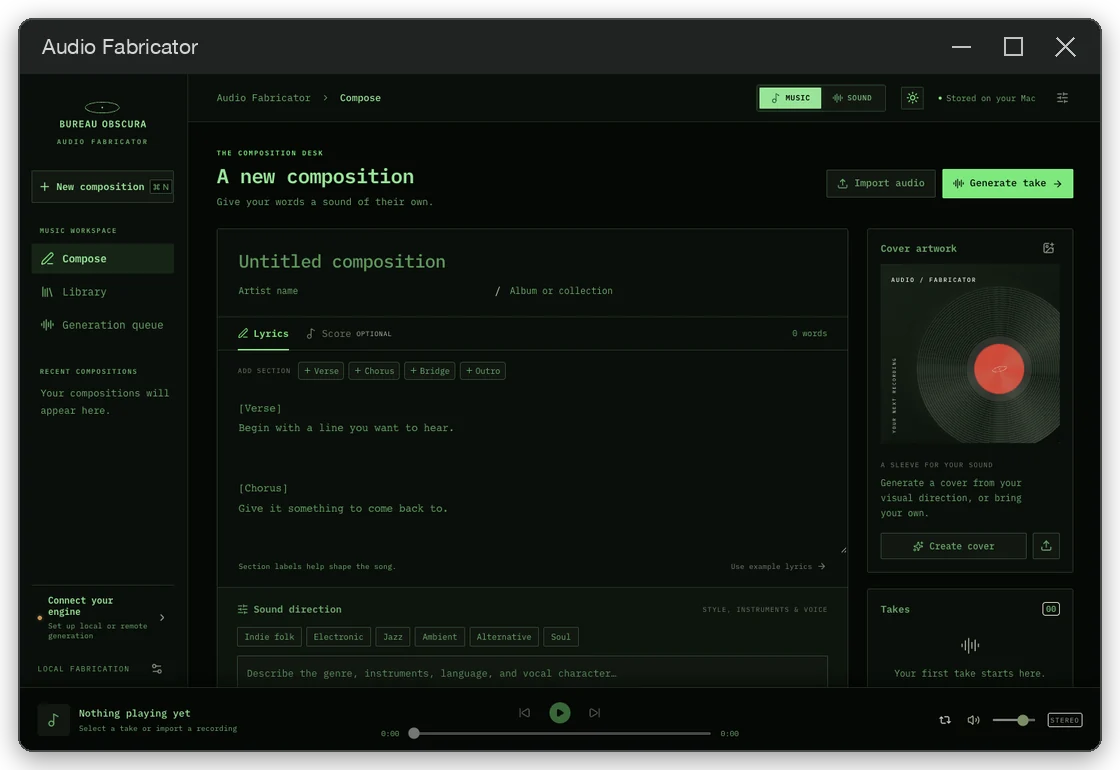Image resolution: width=1120 pixels, height=770 pixels.
Task: Click the Untitled composition title field
Action: tap(532, 261)
